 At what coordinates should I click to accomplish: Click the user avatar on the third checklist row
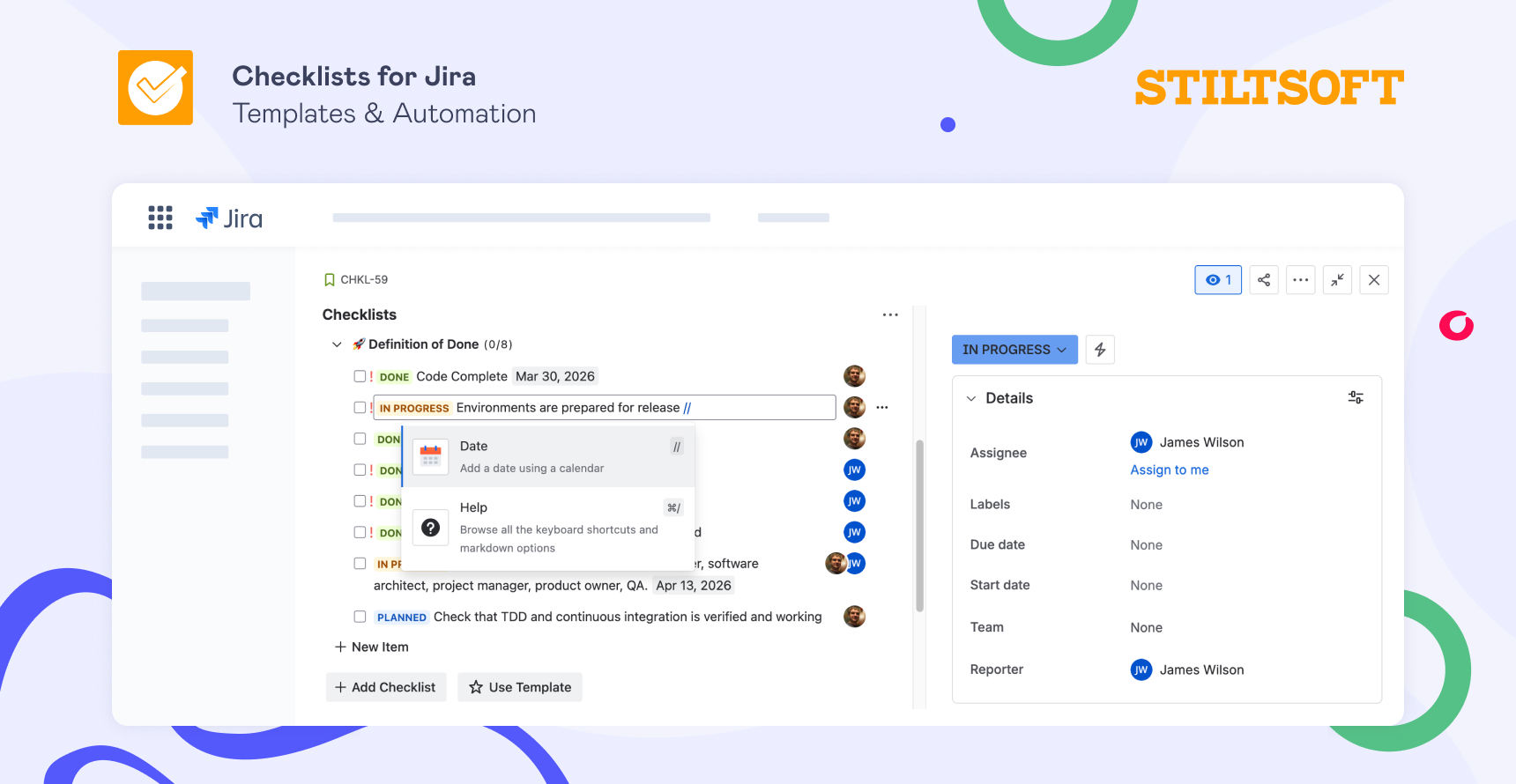tap(854, 439)
